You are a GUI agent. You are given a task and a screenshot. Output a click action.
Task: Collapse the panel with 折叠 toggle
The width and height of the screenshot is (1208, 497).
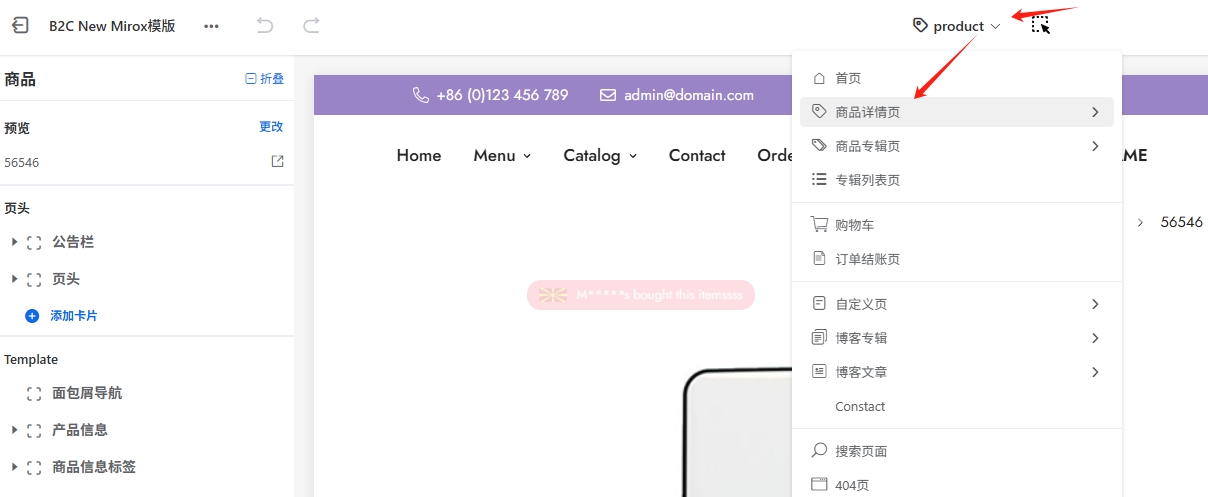coord(265,79)
